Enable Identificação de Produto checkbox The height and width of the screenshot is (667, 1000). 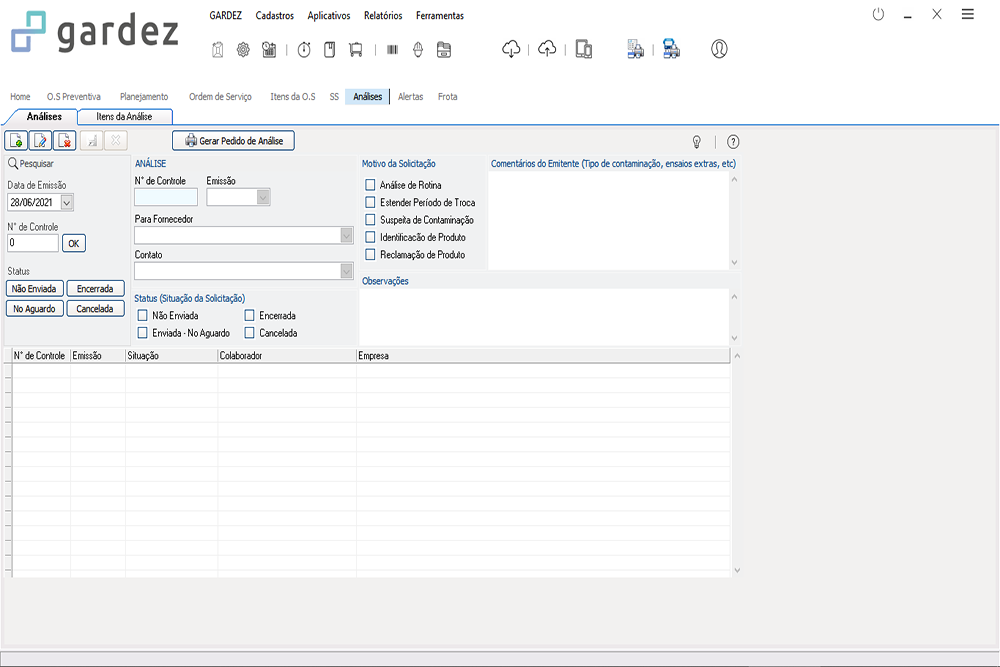[370, 237]
